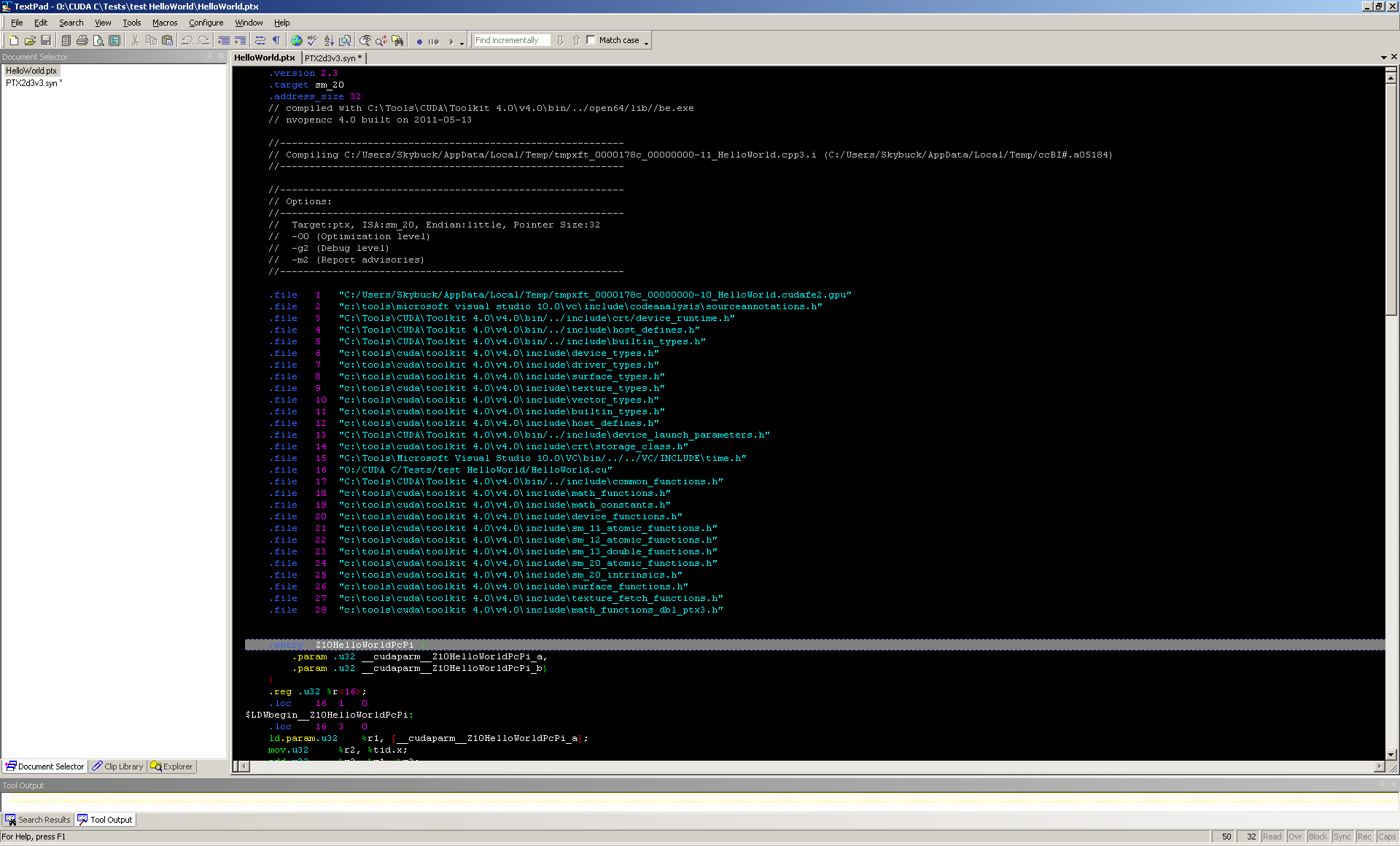This screenshot has height=846, width=1400.
Task: Enable the Match case checkbox
Action: [591, 40]
